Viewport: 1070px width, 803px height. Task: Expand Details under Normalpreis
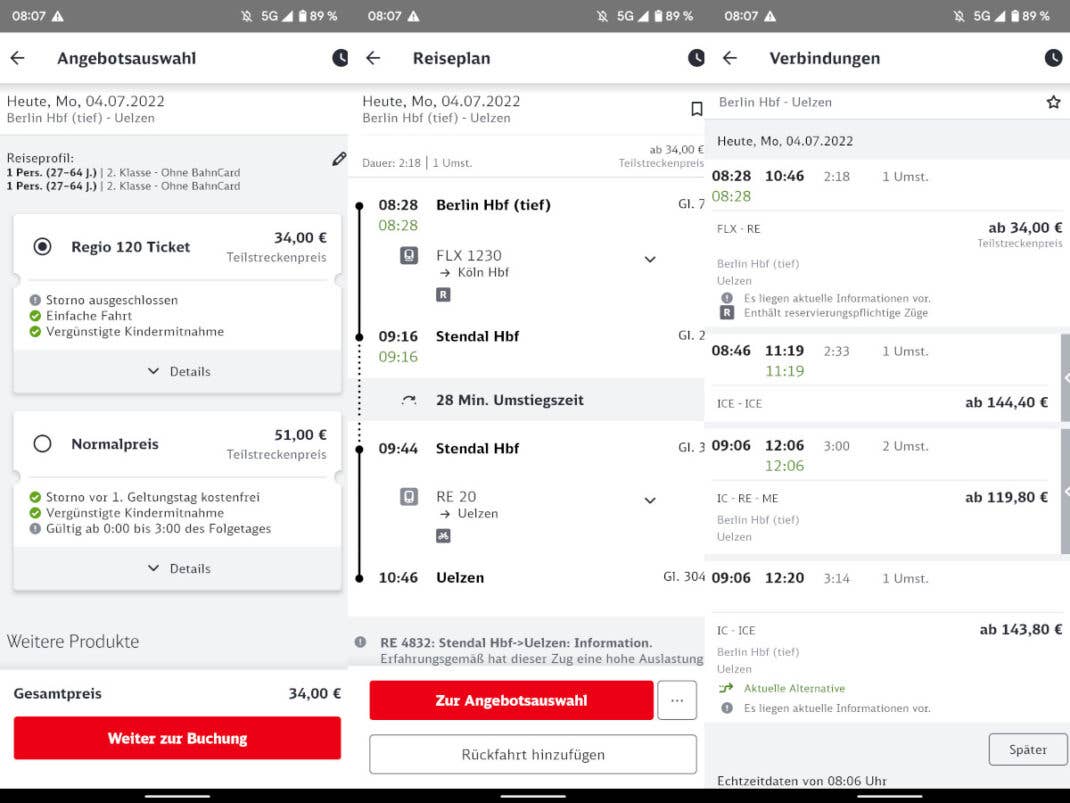point(178,568)
